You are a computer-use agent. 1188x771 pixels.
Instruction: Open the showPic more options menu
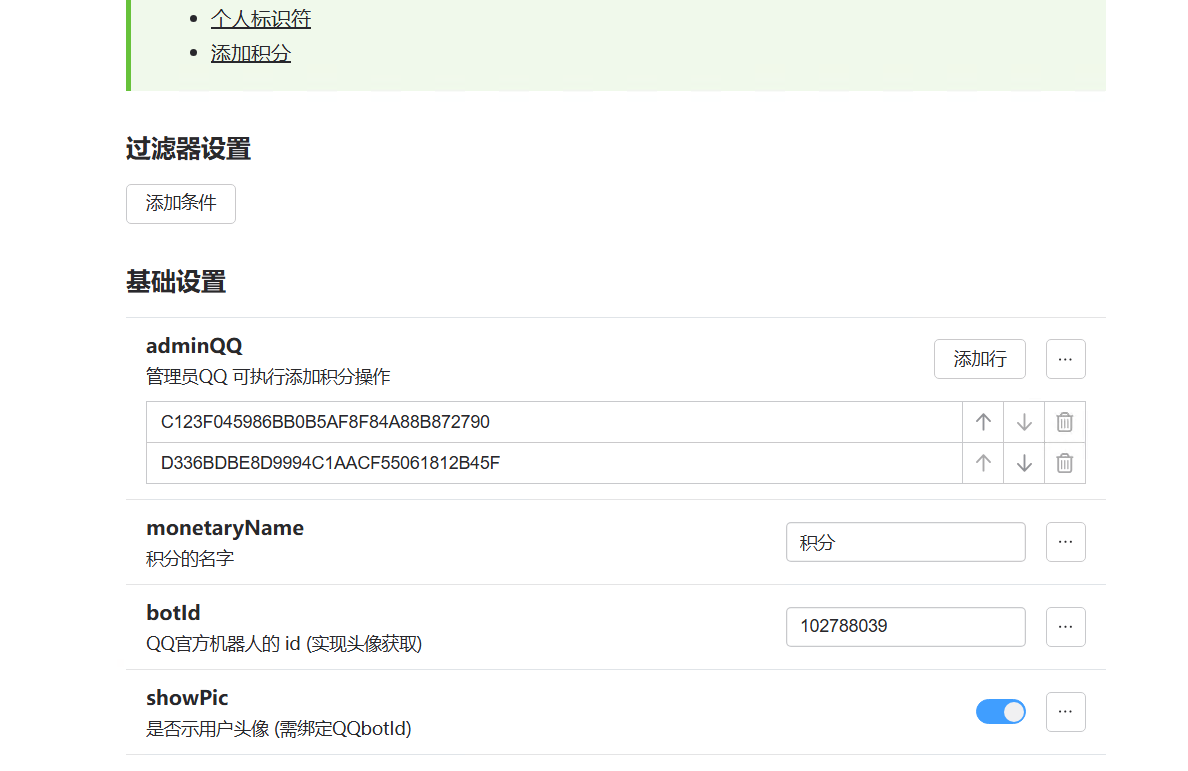coord(1065,712)
